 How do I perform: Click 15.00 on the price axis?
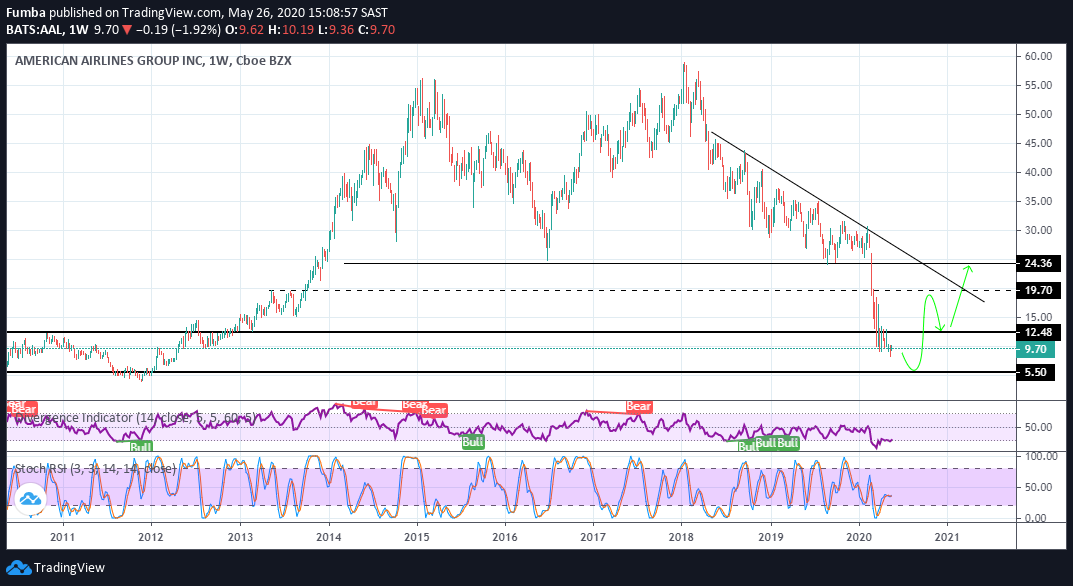(1039, 317)
